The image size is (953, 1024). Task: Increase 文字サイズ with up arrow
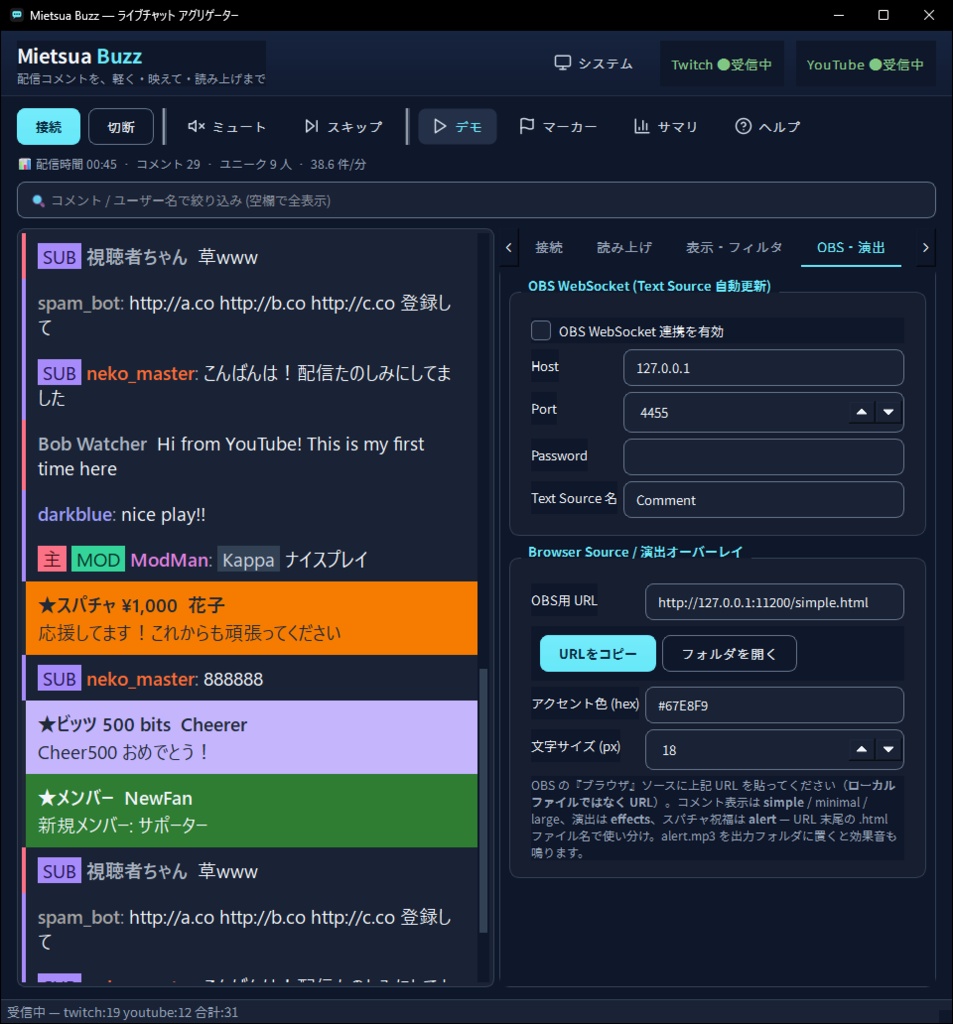[862, 748]
